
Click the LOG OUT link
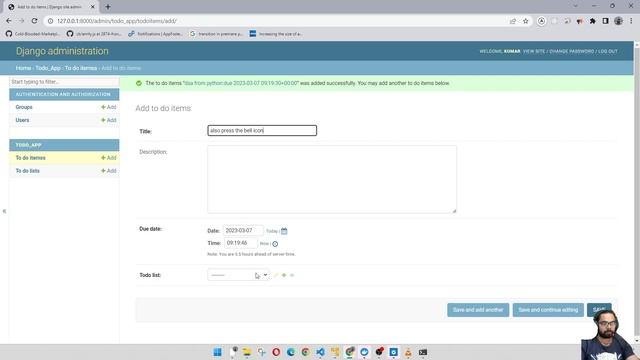[608, 51]
